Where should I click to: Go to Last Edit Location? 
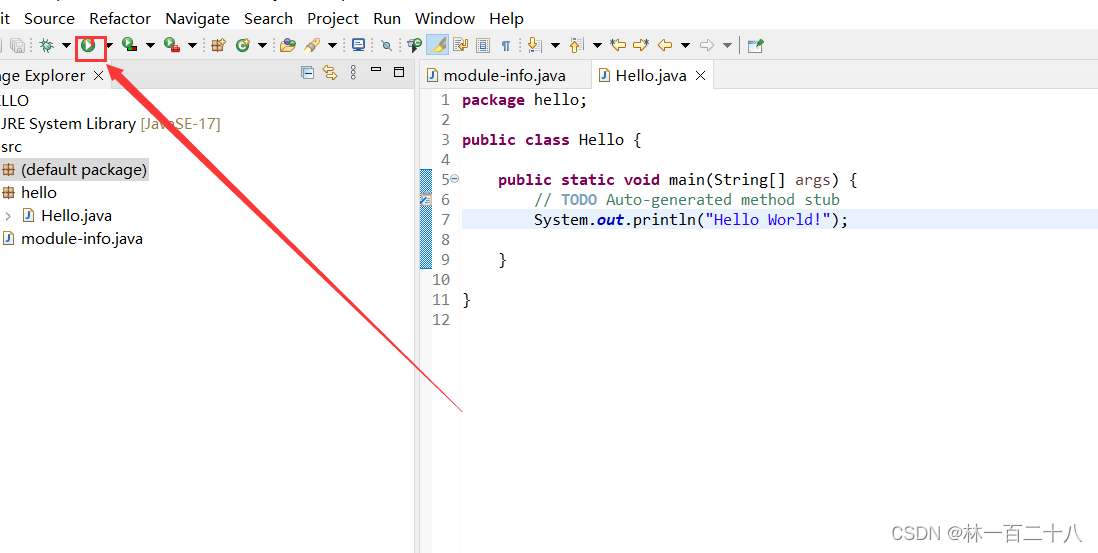click(618, 46)
